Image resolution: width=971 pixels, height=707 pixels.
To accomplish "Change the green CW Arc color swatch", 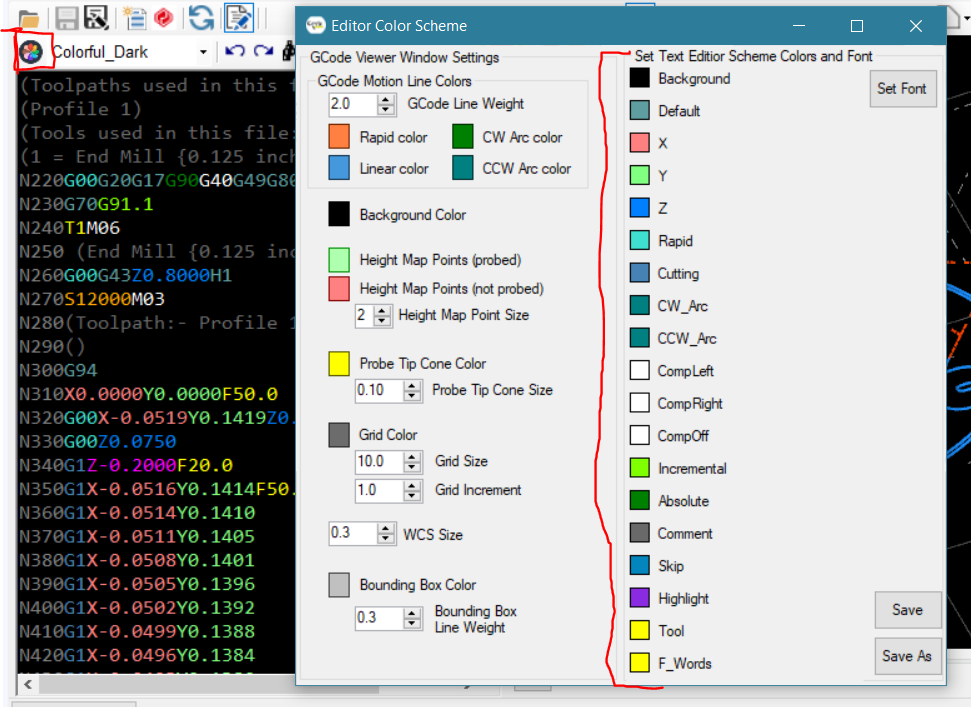I will [463, 136].
